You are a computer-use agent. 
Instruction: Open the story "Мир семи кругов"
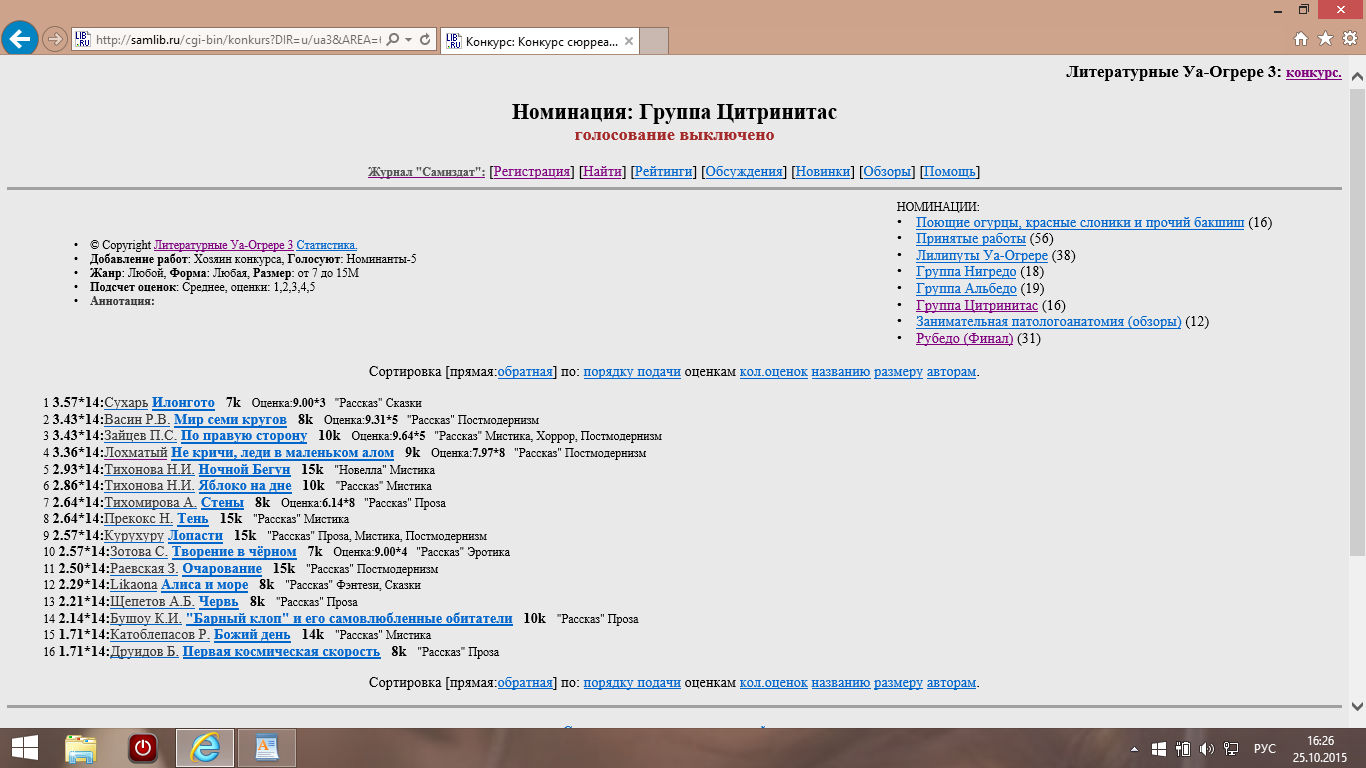tap(230, 420)
